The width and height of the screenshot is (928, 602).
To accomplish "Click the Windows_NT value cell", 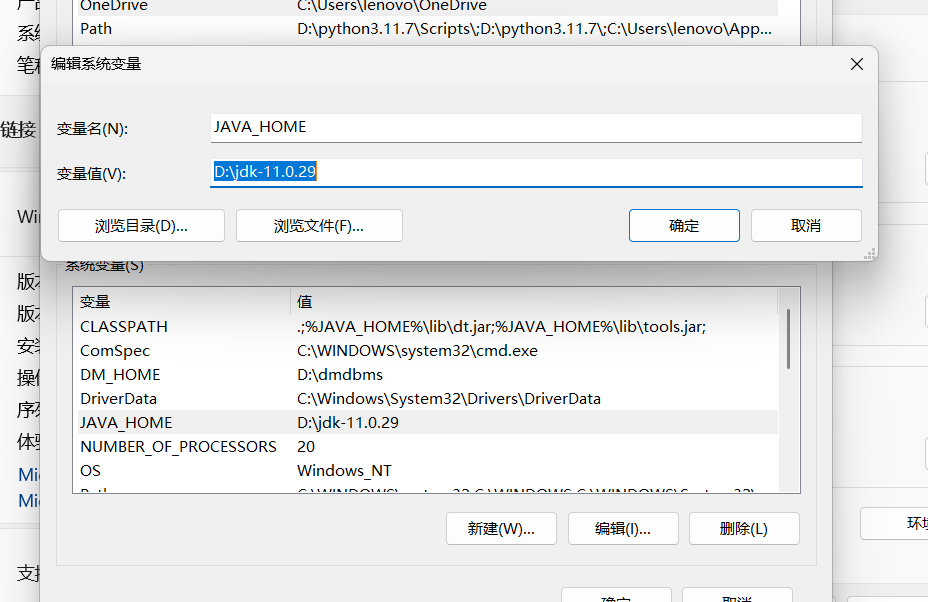I will click(344, 471).
